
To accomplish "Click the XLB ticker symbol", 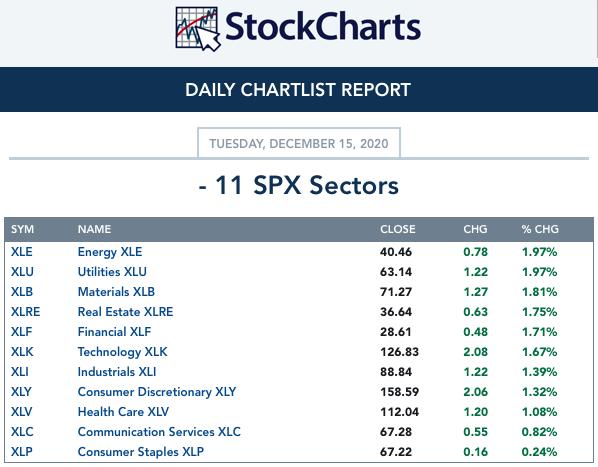I will point(22,292).
